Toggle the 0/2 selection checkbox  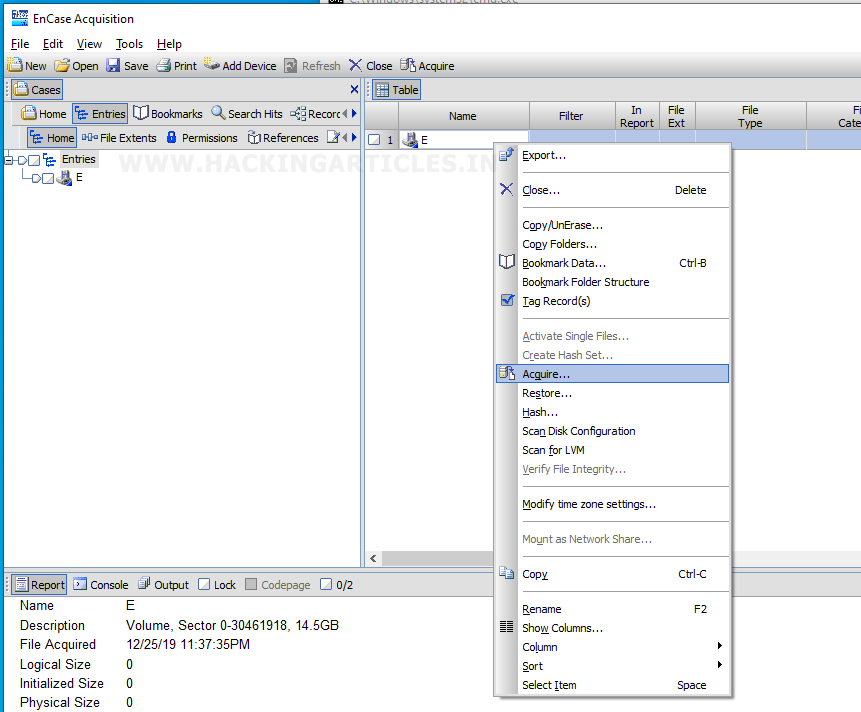click(326, 584)
